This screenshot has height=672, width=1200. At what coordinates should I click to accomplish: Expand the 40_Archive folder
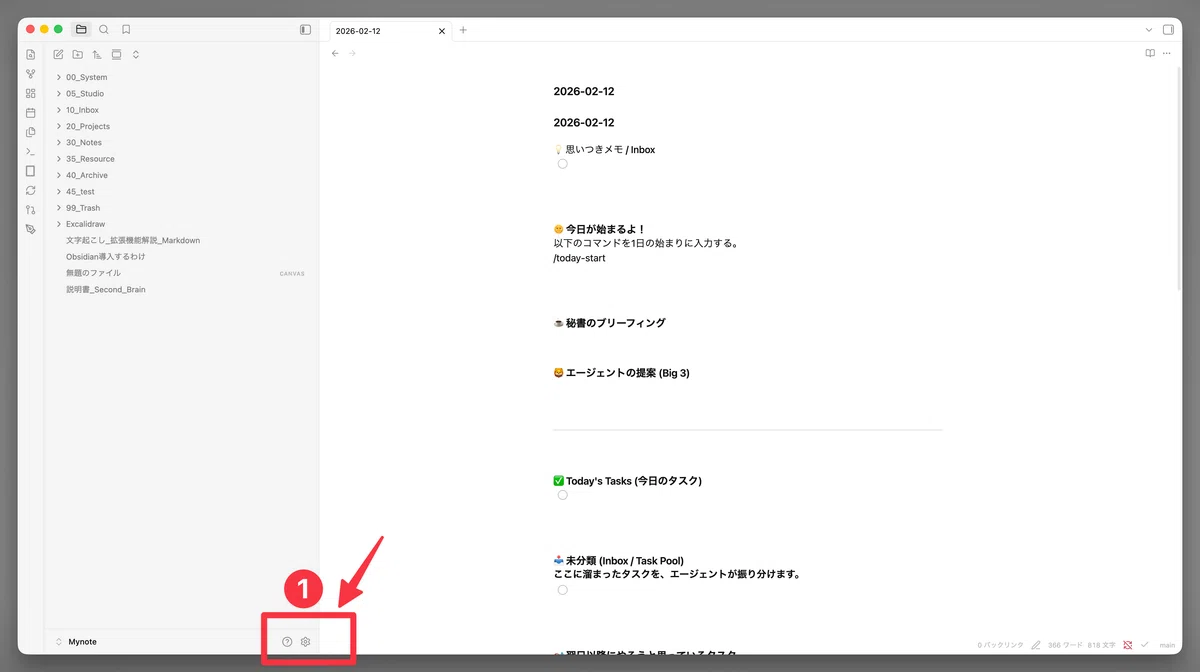pos(59,175)
